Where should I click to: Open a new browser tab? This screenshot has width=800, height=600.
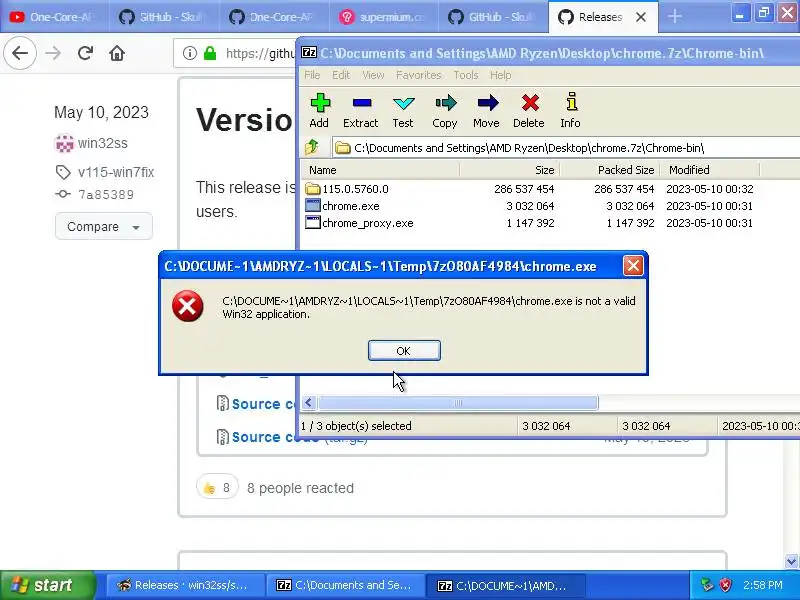[674, 17]
